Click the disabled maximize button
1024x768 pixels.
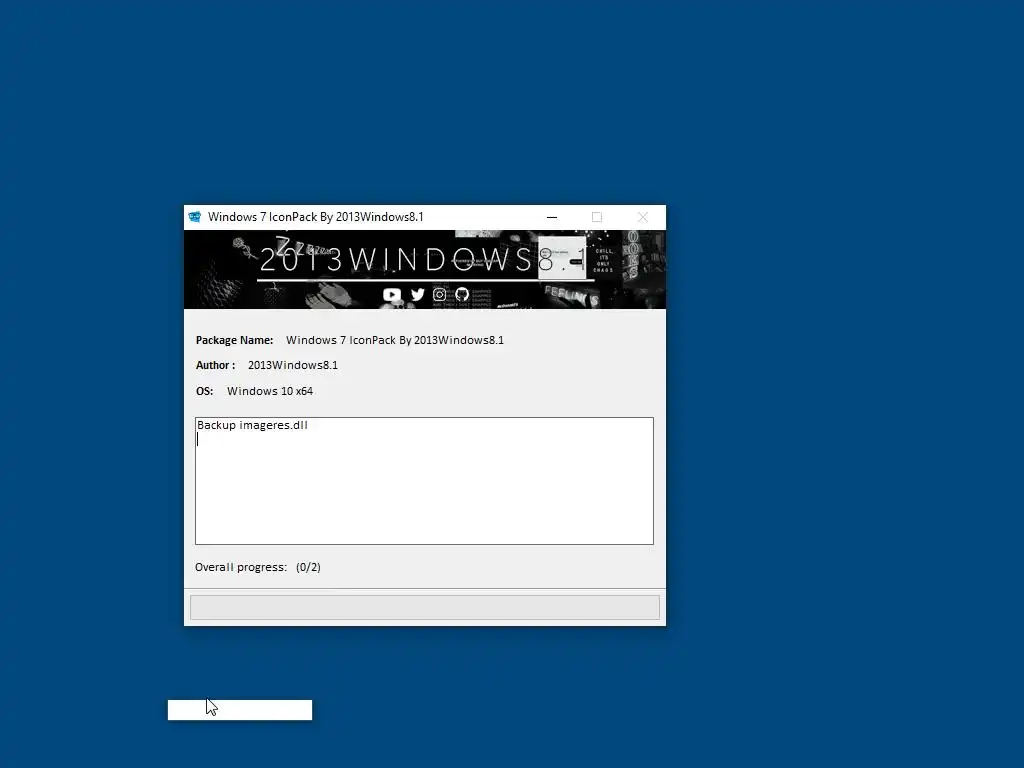pos(597,217)
